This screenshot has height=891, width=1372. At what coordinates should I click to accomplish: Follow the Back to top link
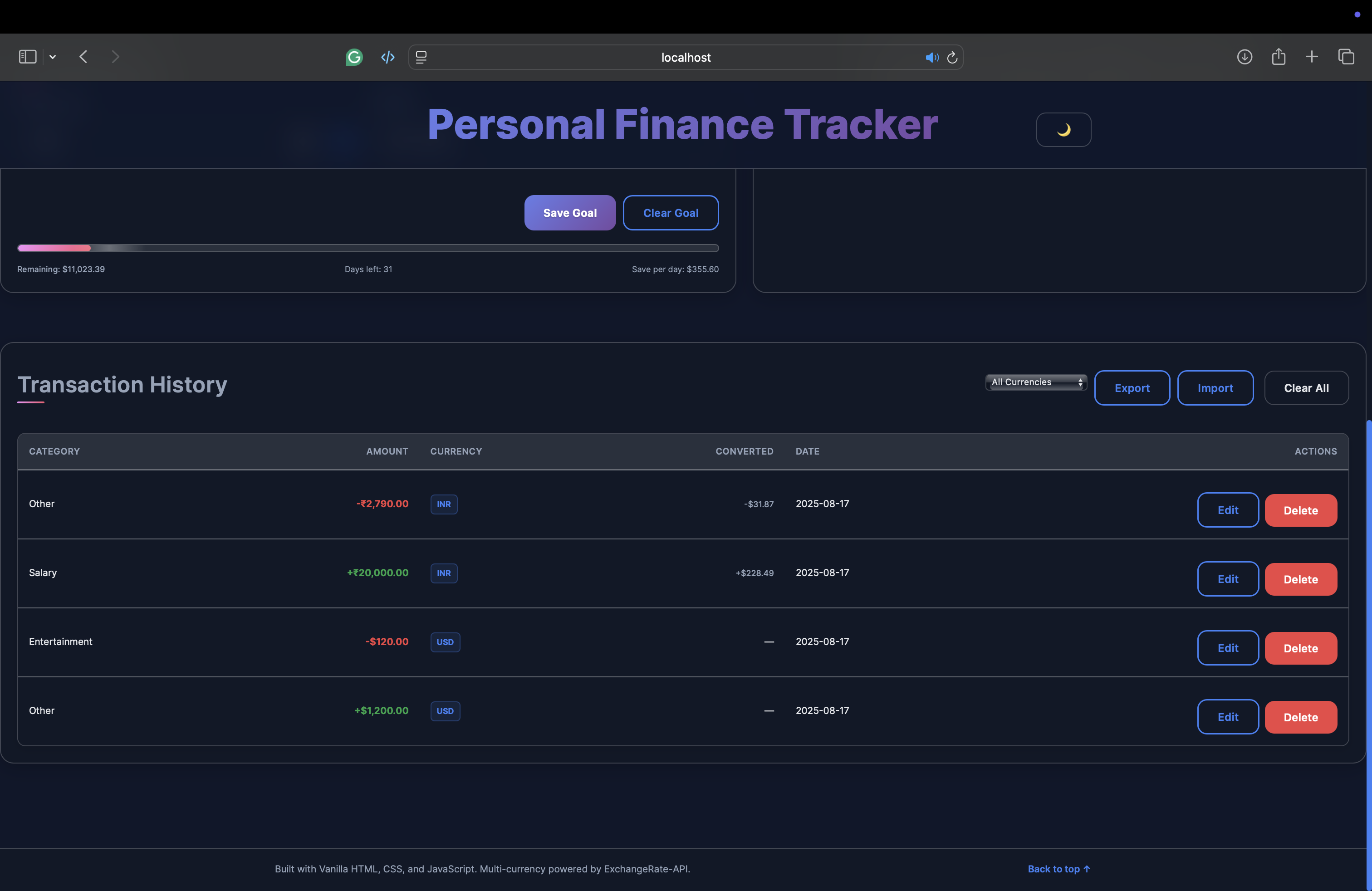[x=1058, y=868]
